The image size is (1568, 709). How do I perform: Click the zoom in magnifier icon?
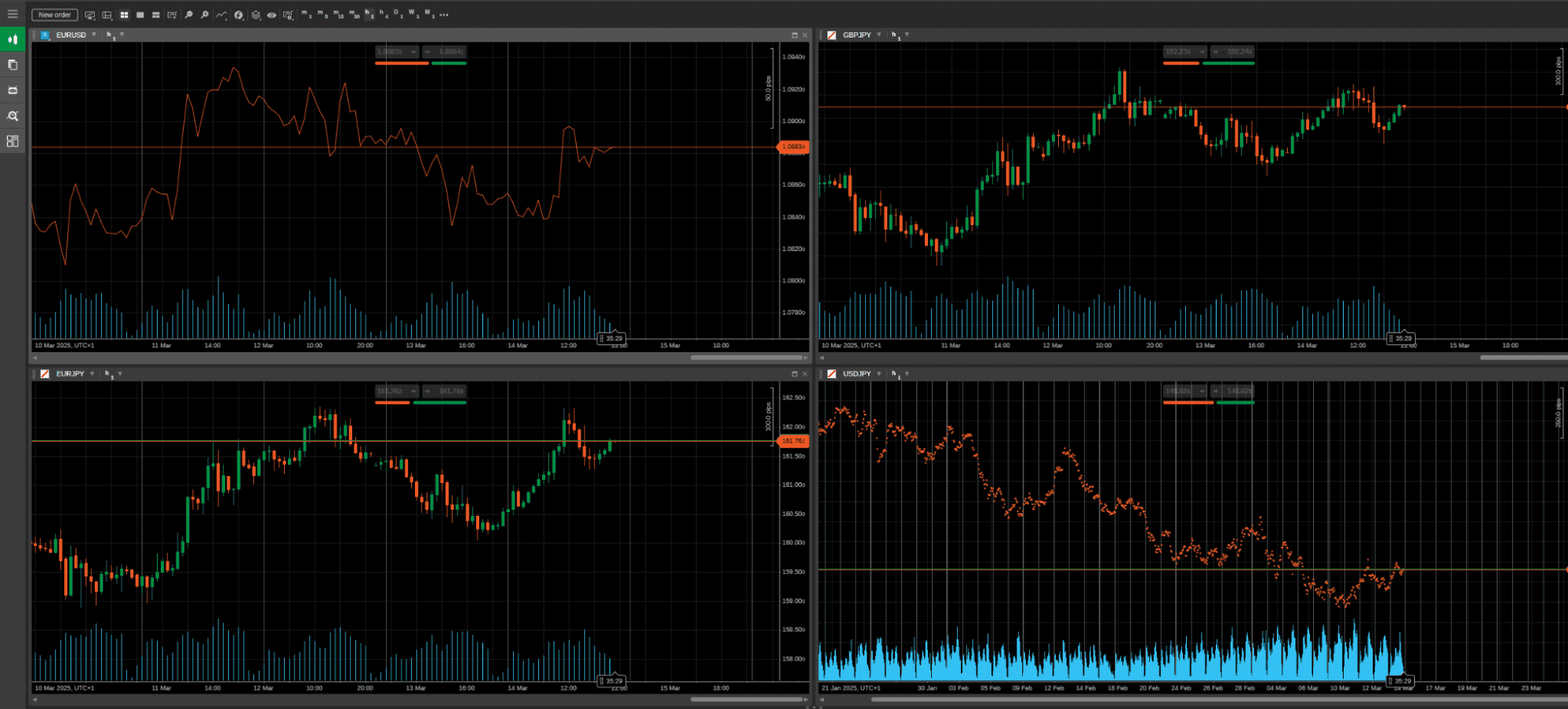click(205, 15)
